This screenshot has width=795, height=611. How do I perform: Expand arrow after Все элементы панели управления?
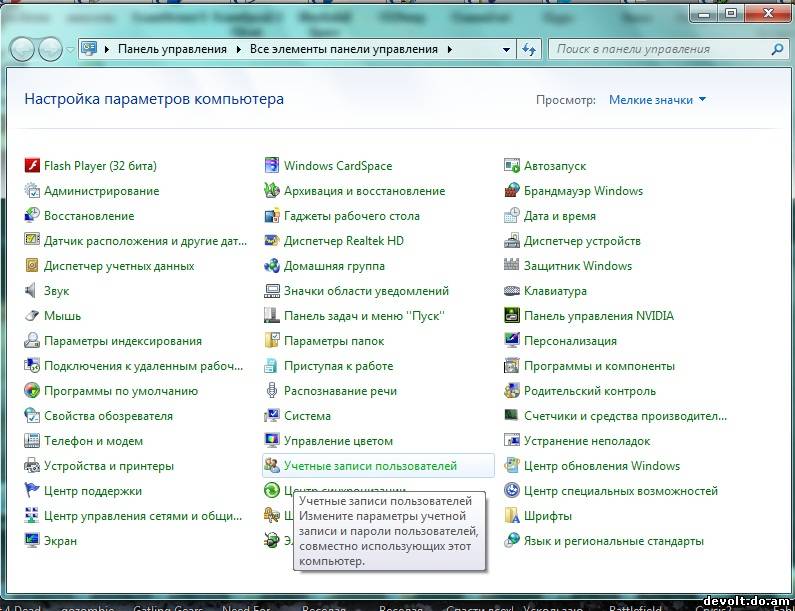[x=449, y=49]
